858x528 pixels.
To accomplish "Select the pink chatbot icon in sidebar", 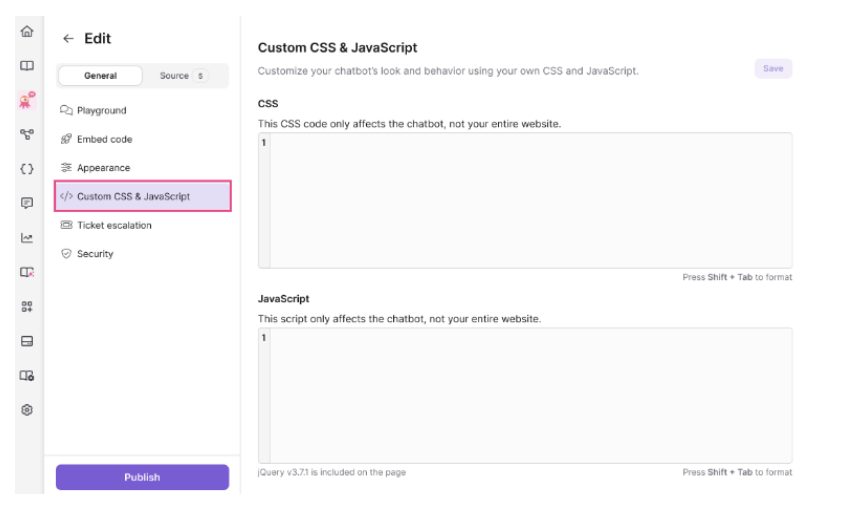I will [x=28, y=100].
